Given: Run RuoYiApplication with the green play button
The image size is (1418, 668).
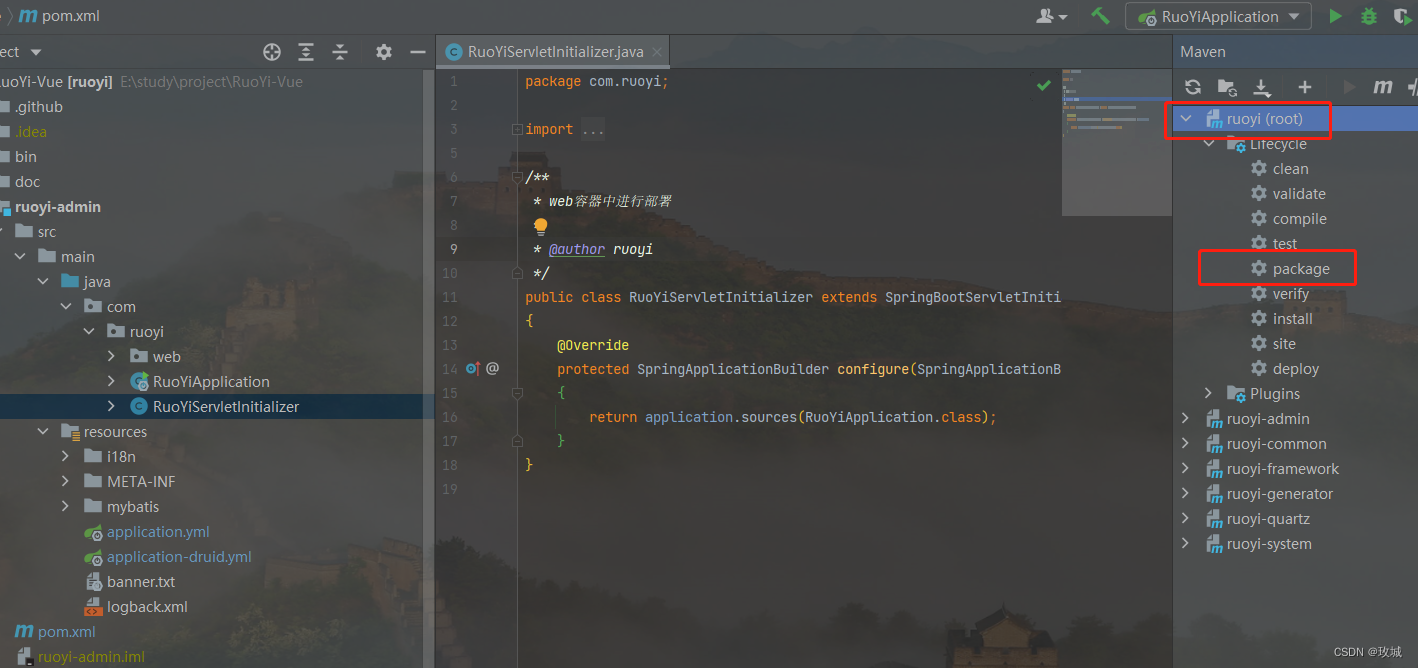Looking at the screenshot, I should (x=1335, y=16).
